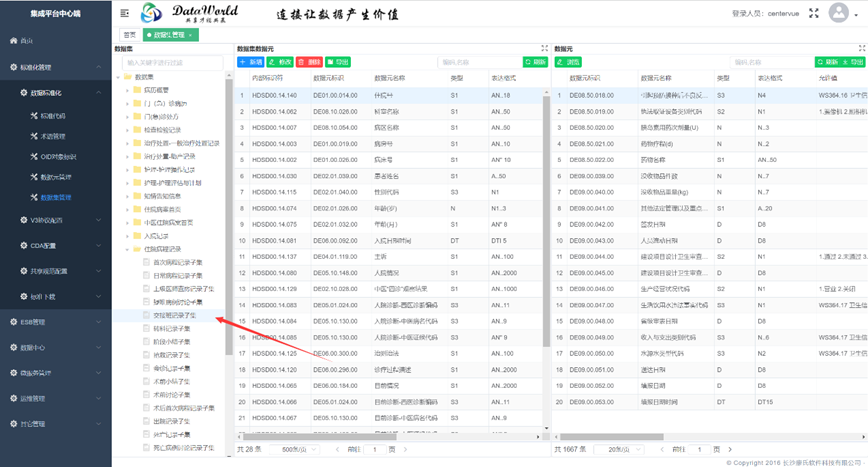Click the home icon in the sidebar

tap(13, 40)
